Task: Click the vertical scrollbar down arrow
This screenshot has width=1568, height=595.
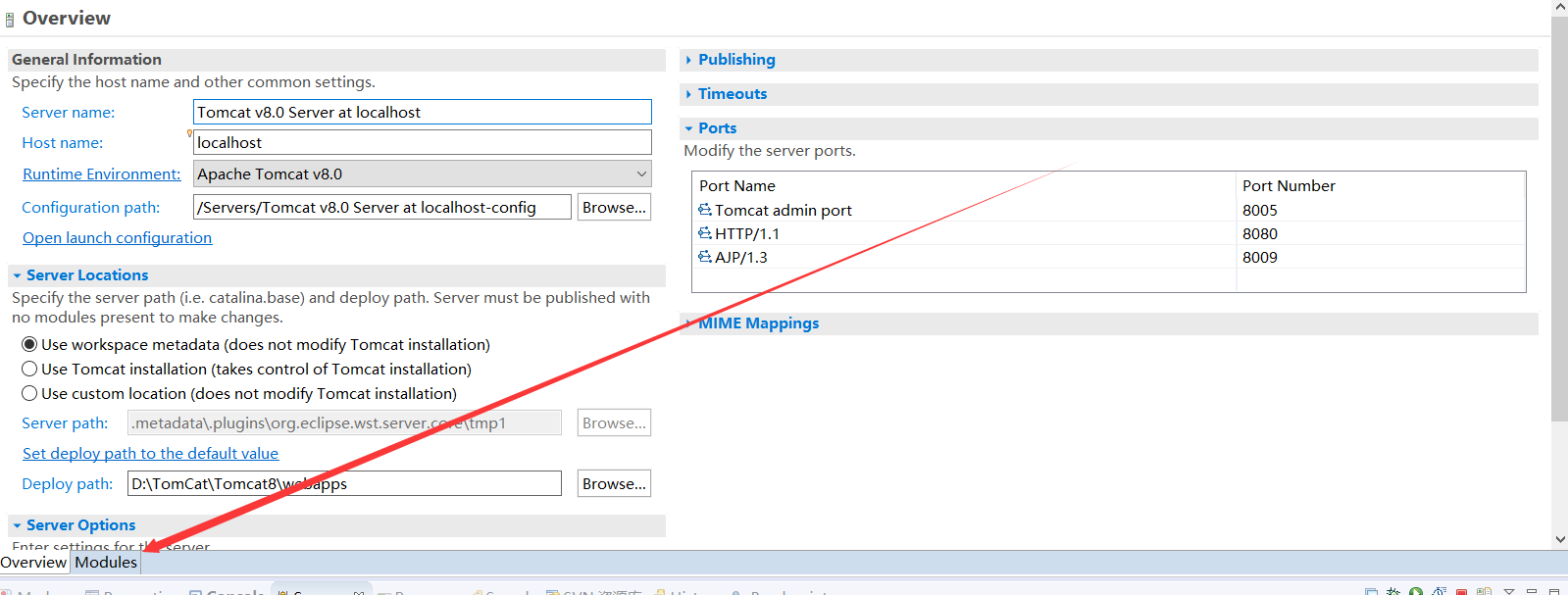Action: point(1560,539)
